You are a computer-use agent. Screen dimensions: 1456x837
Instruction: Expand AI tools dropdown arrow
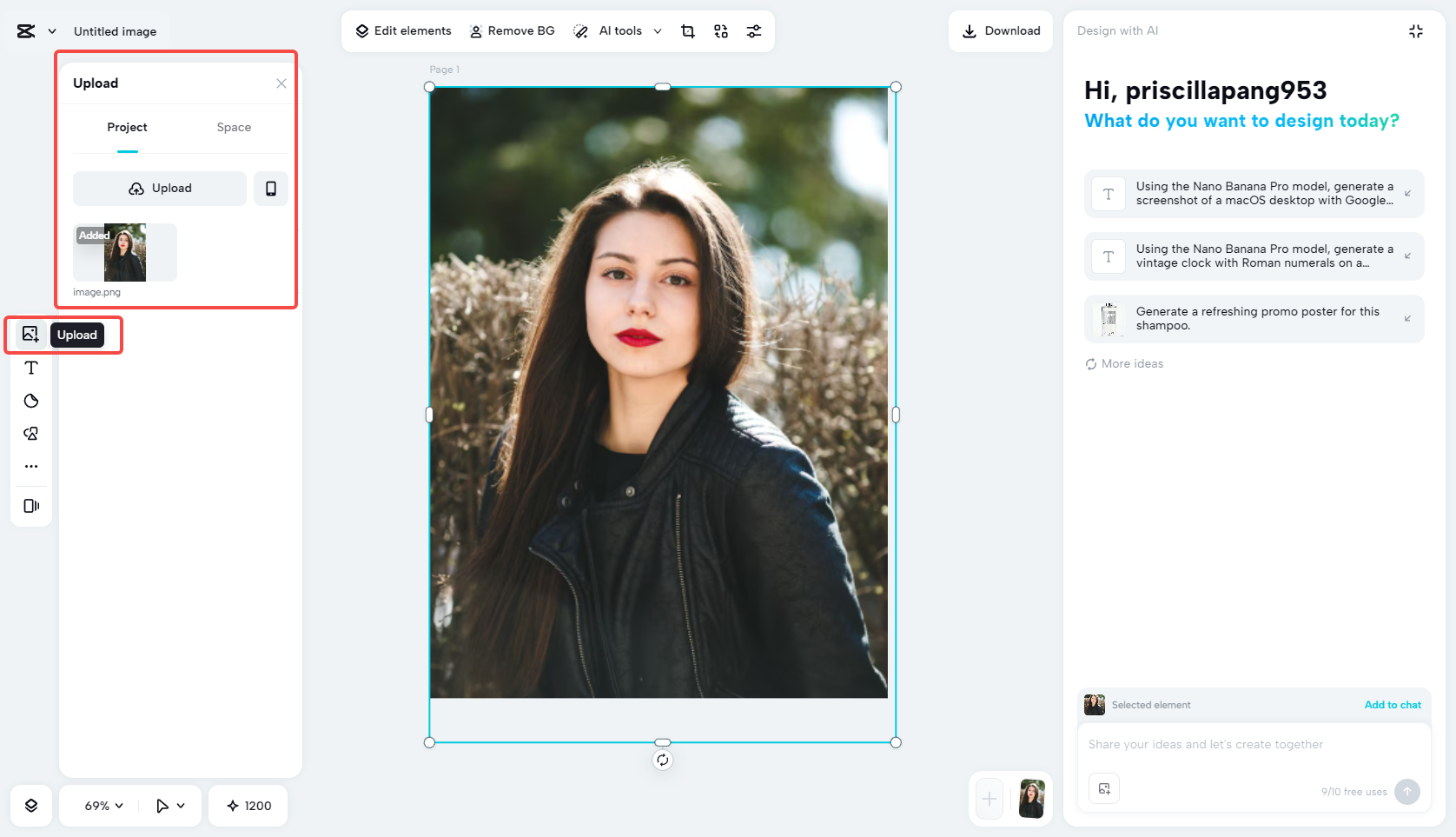click(658, 31)
